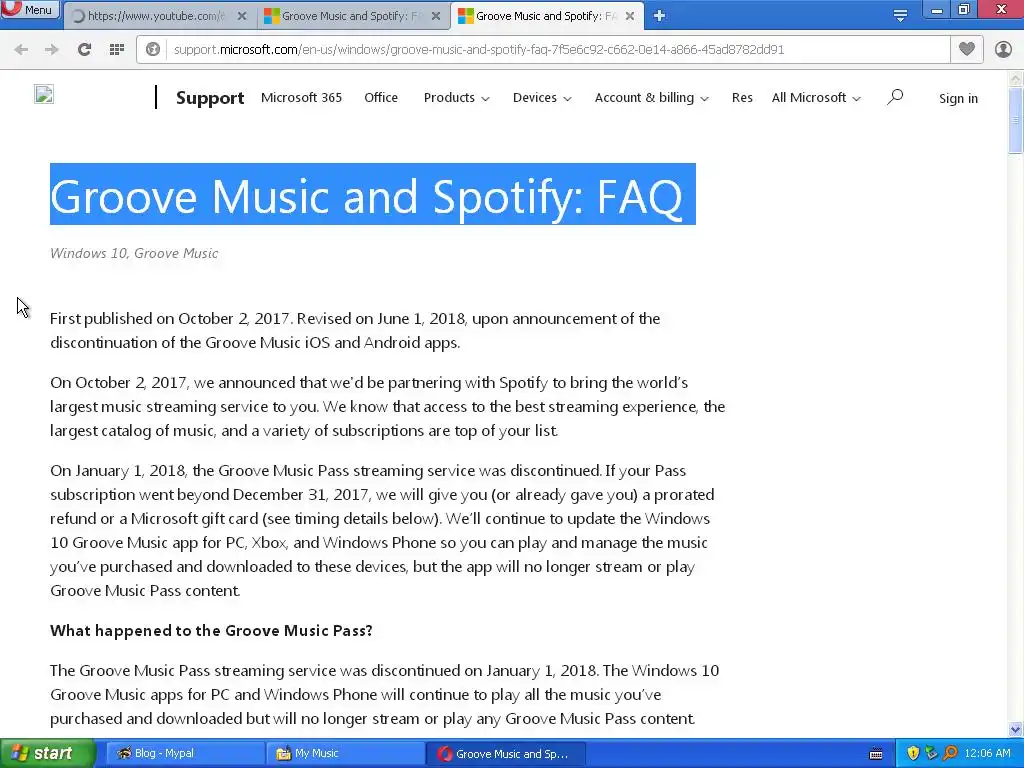Open Office navigation link

coord(381,97)
